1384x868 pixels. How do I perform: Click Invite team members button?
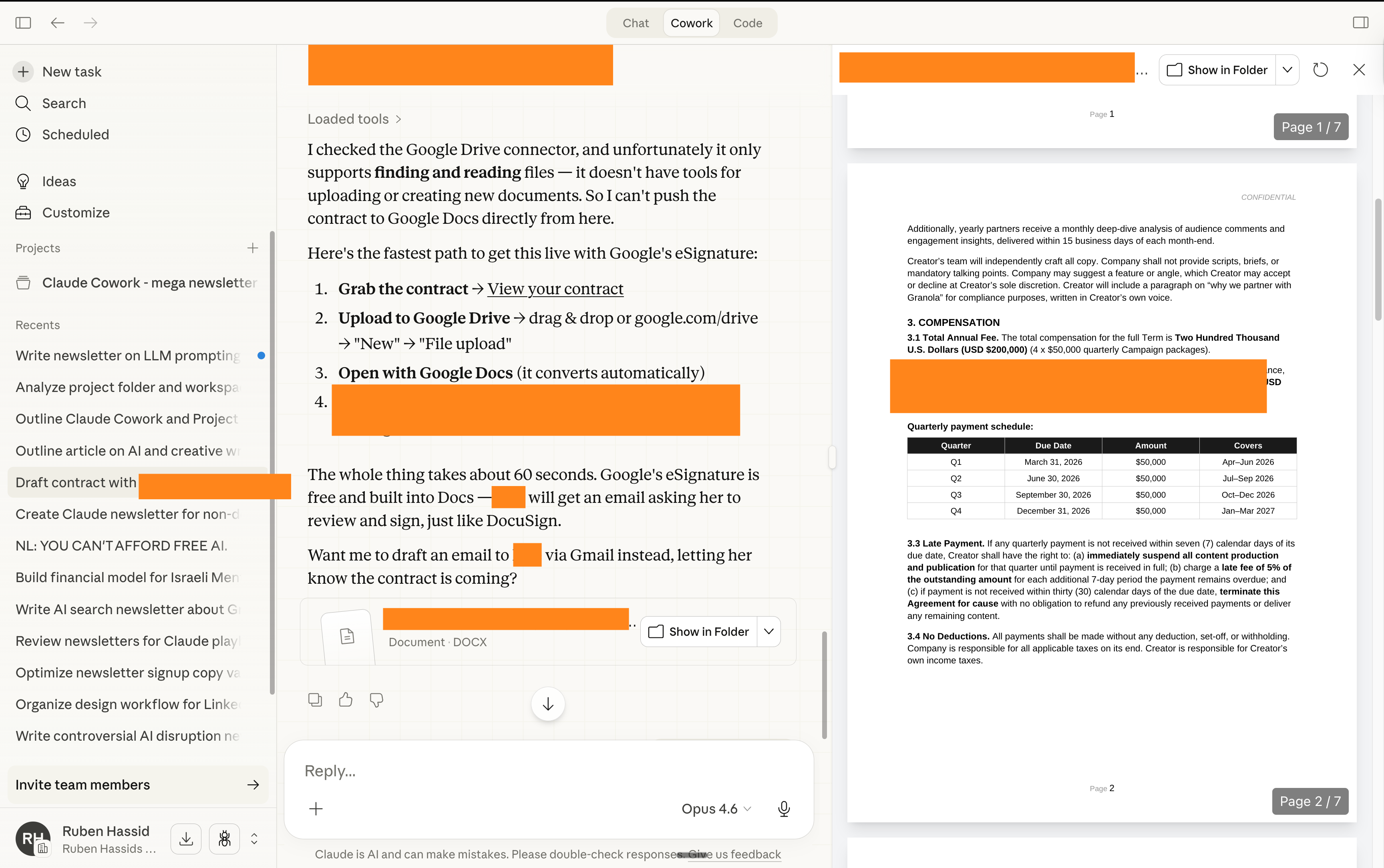point(138,785)
